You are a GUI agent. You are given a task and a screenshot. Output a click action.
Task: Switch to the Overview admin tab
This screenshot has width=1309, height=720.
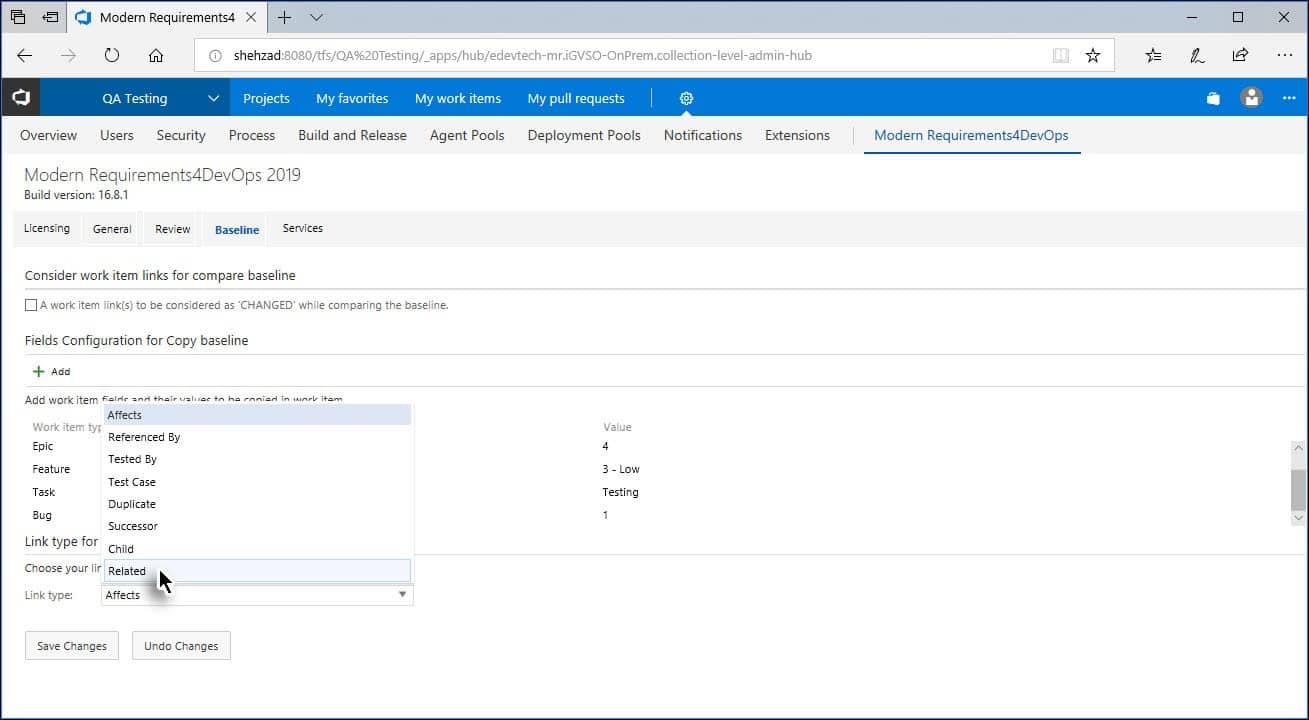(48, 135)
